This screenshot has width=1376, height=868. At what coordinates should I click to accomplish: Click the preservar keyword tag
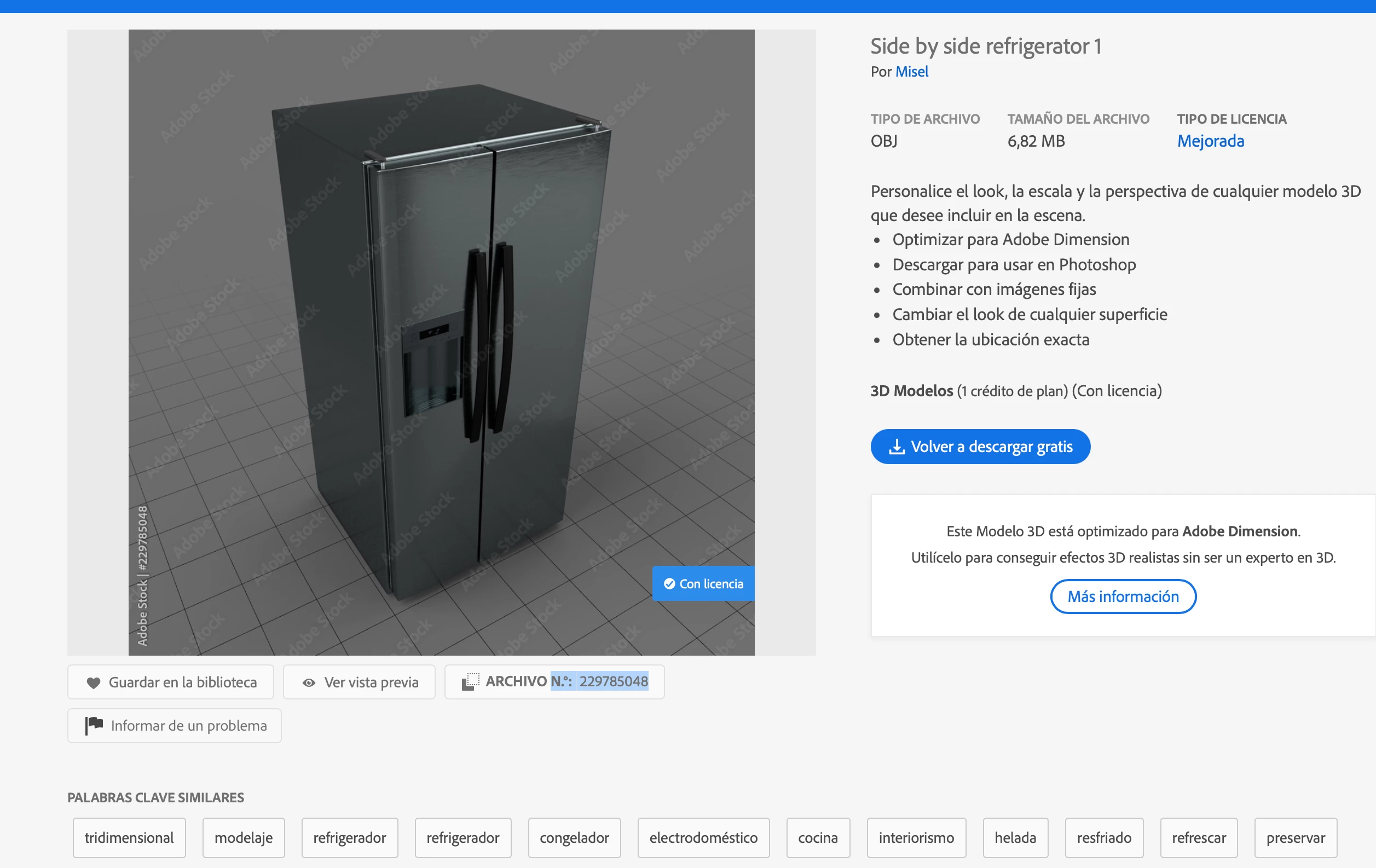1296,838
